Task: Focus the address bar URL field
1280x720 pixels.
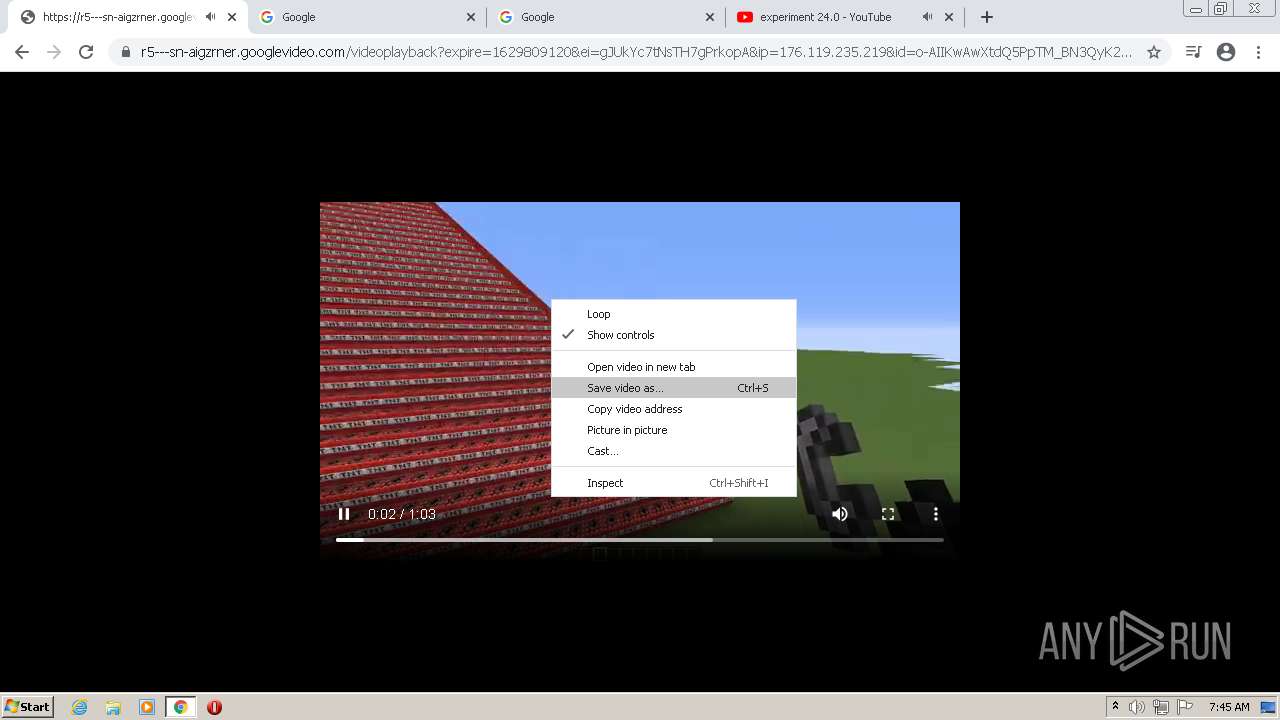Action: (x=636, y=52)
